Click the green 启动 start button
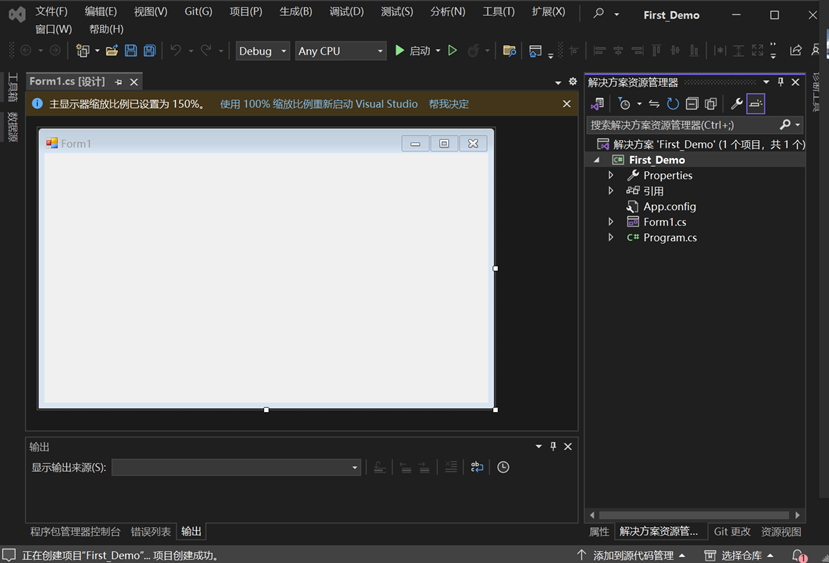This screenshot has height=563, width=829. [x=414, y=51]
